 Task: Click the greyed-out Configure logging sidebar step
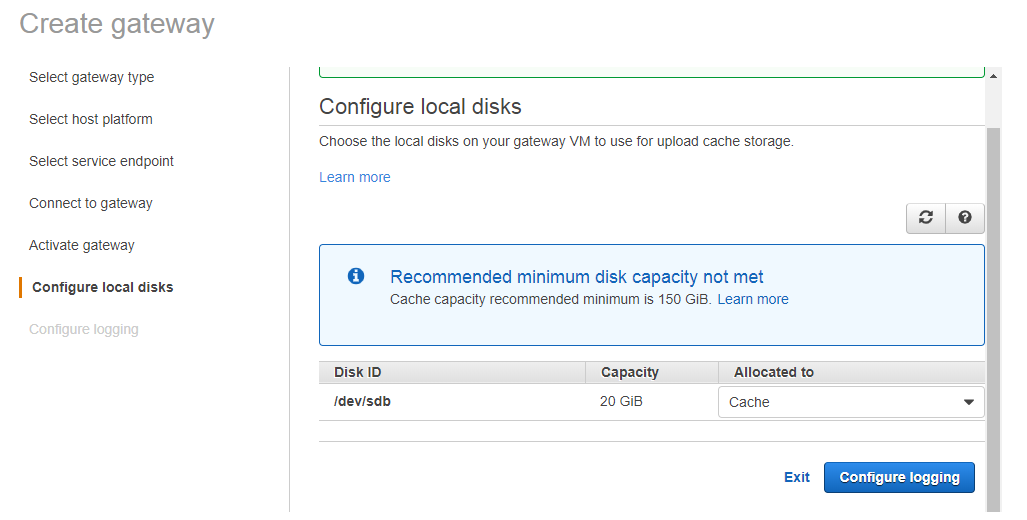(83, 329)
